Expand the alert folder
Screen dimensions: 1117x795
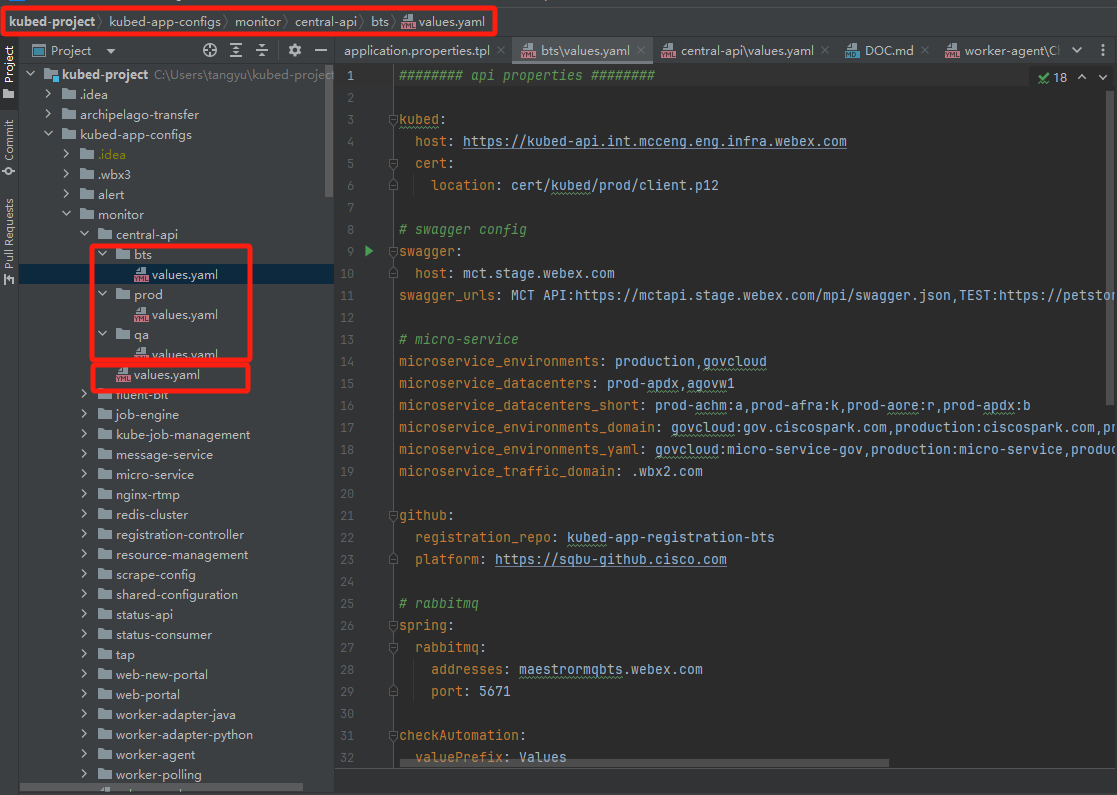[66, 194]
